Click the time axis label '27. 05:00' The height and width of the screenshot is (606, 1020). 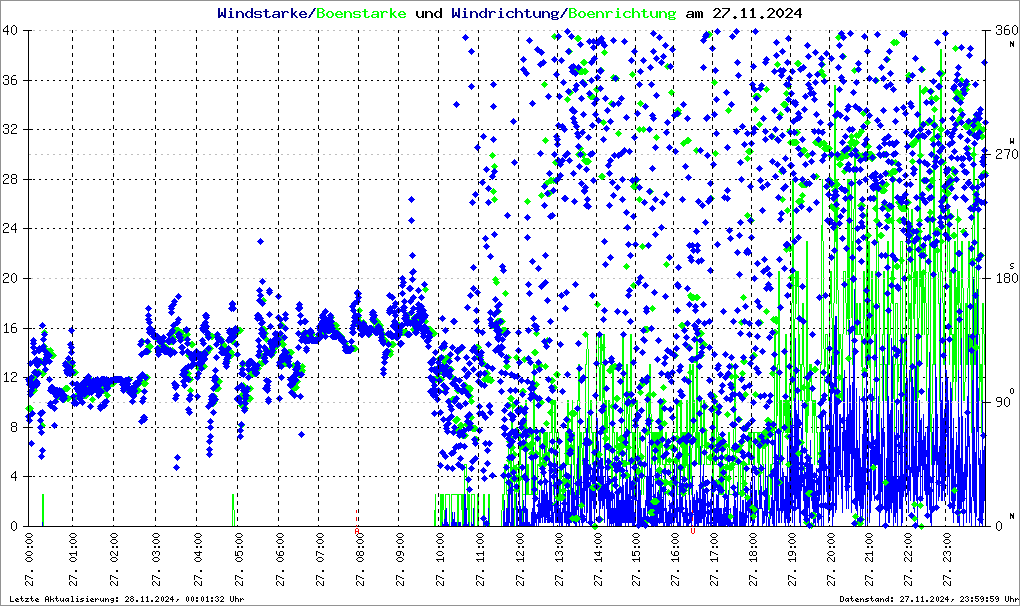(239, 560)
